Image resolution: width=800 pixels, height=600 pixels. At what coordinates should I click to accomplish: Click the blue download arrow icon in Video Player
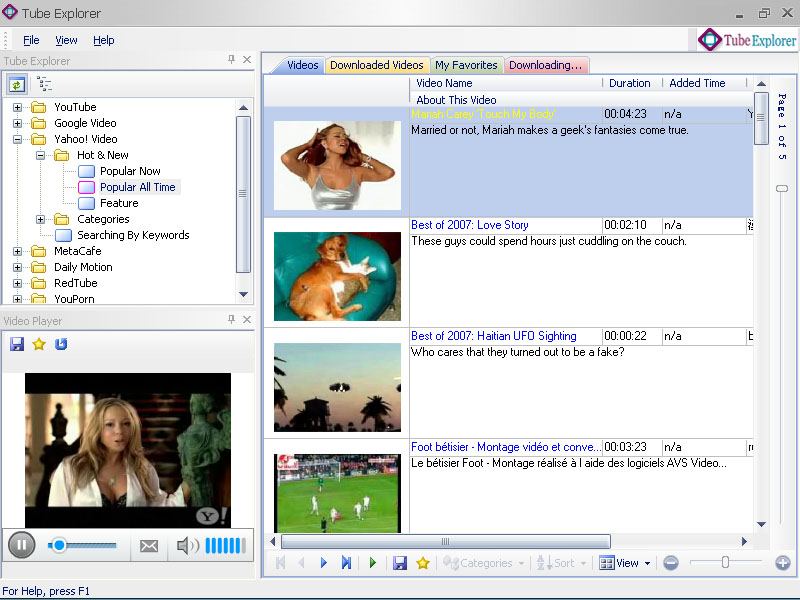tap(61, 344)
